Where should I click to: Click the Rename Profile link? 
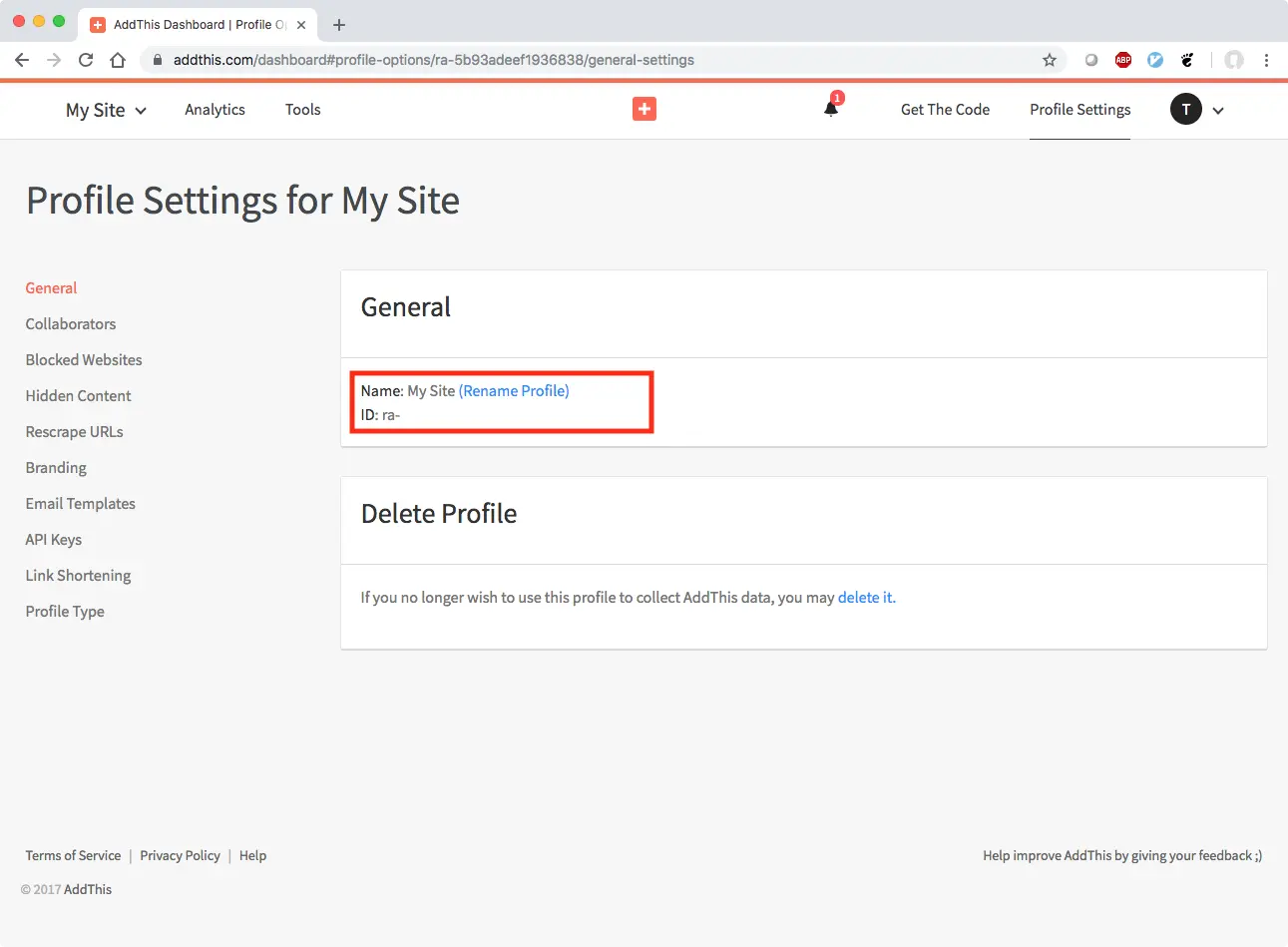[x=514, y=391]
